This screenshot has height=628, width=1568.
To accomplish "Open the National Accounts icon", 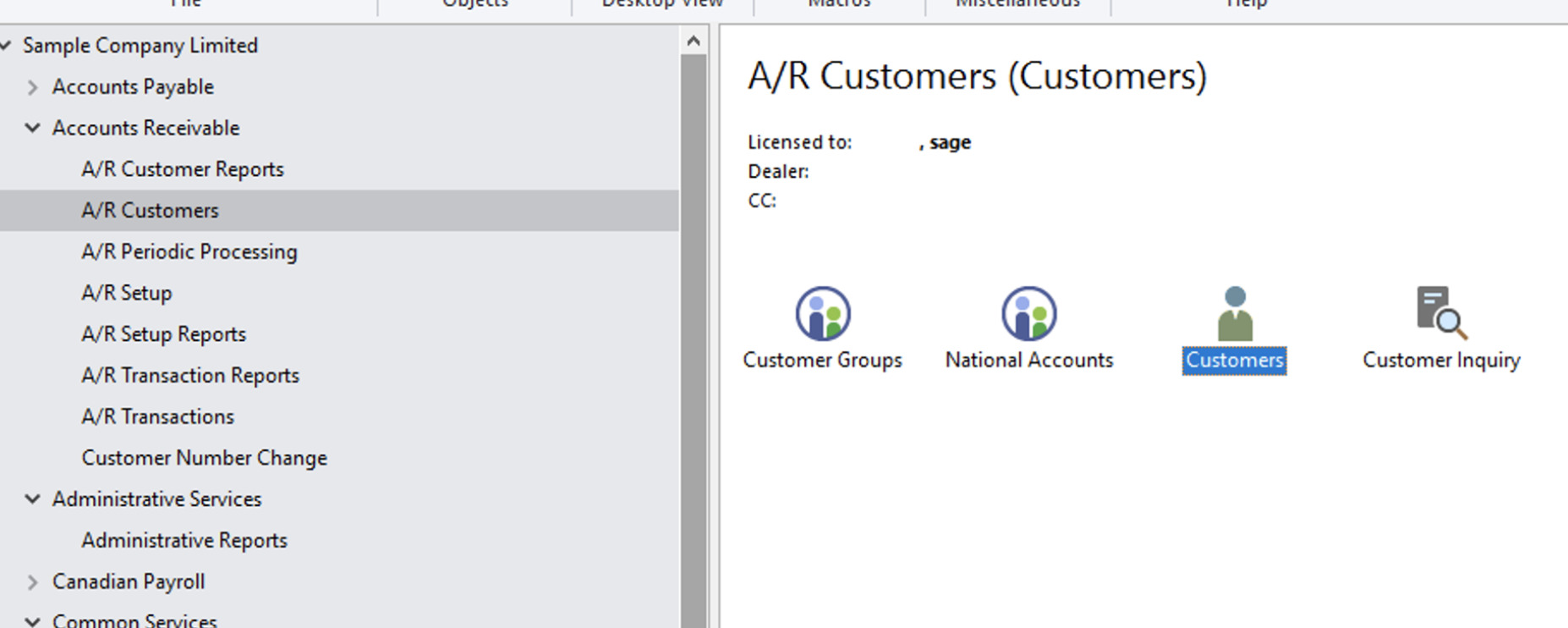I will point(1028,313).
